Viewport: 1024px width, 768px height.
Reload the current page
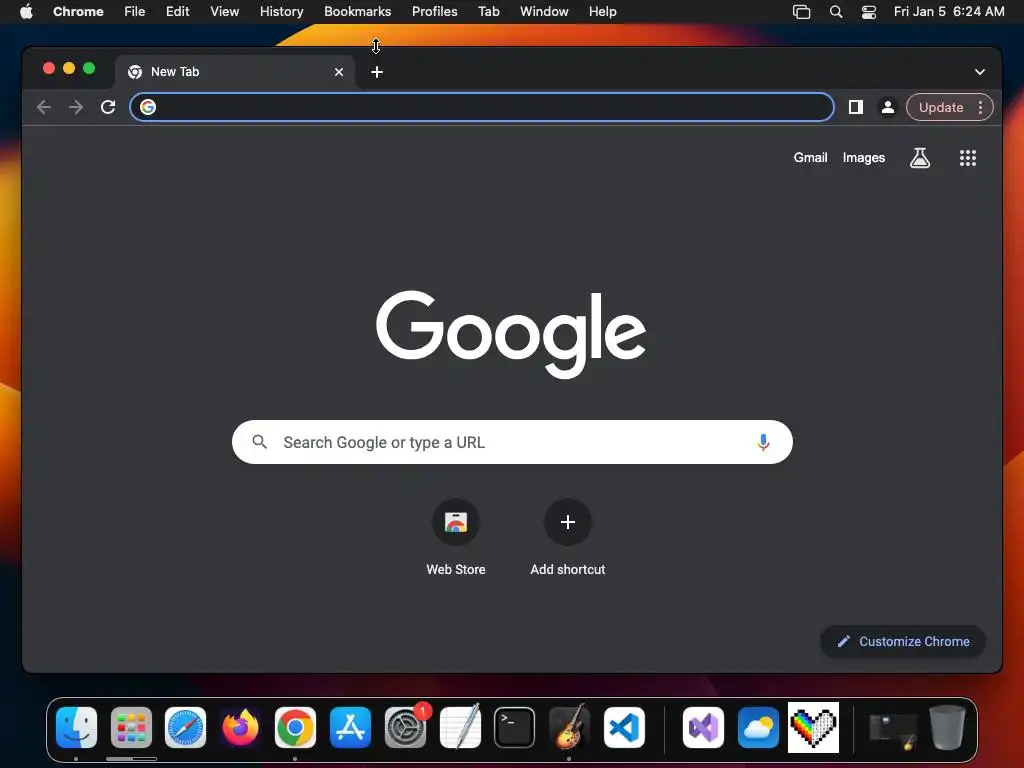click(108, 107)
